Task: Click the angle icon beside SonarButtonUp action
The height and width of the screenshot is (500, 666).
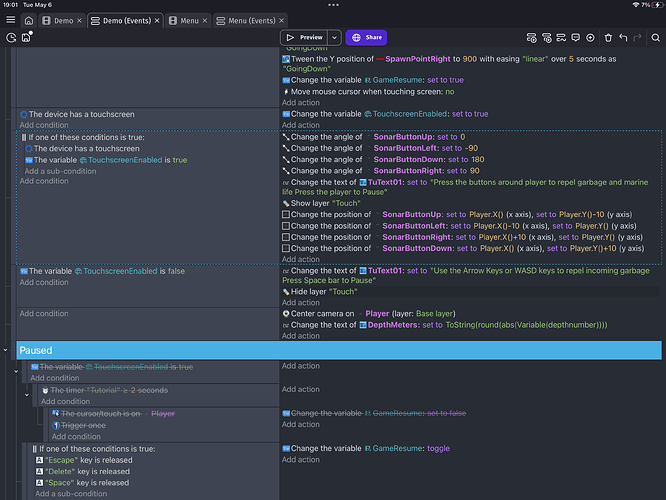Action: coord(286,137)
